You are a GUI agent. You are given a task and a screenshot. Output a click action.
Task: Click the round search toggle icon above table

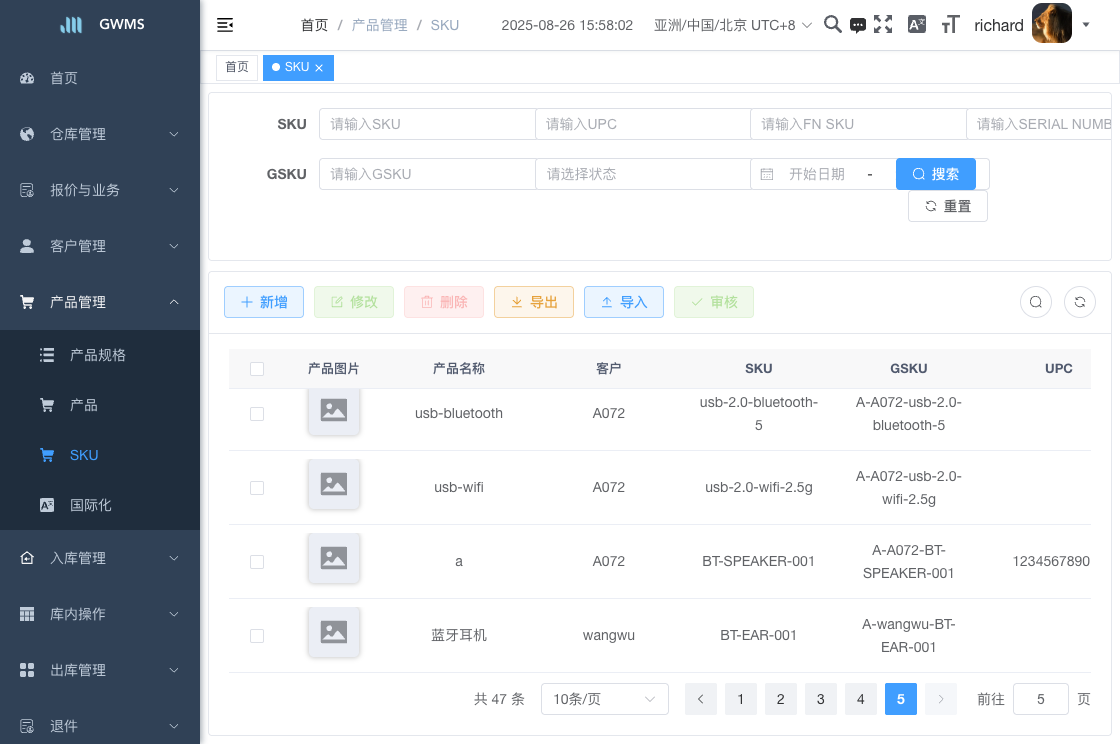click(1036, 302)
